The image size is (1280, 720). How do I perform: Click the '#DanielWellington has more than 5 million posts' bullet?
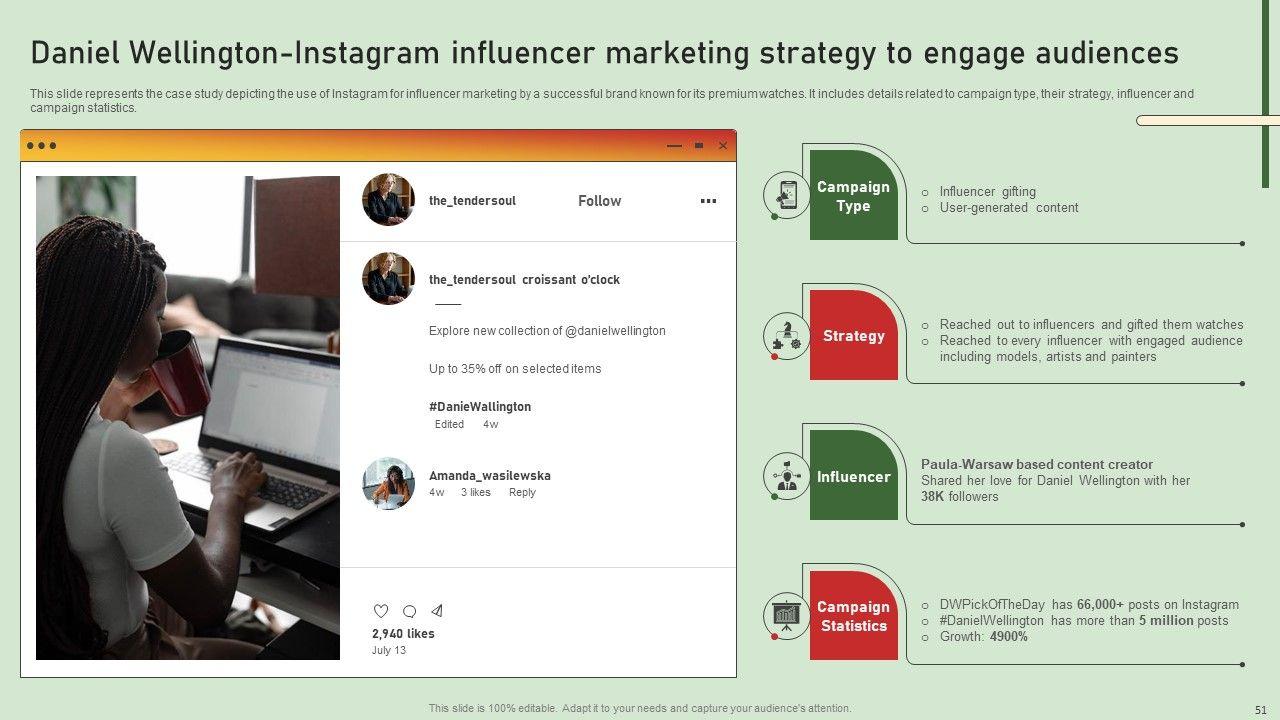point(1084,621)
